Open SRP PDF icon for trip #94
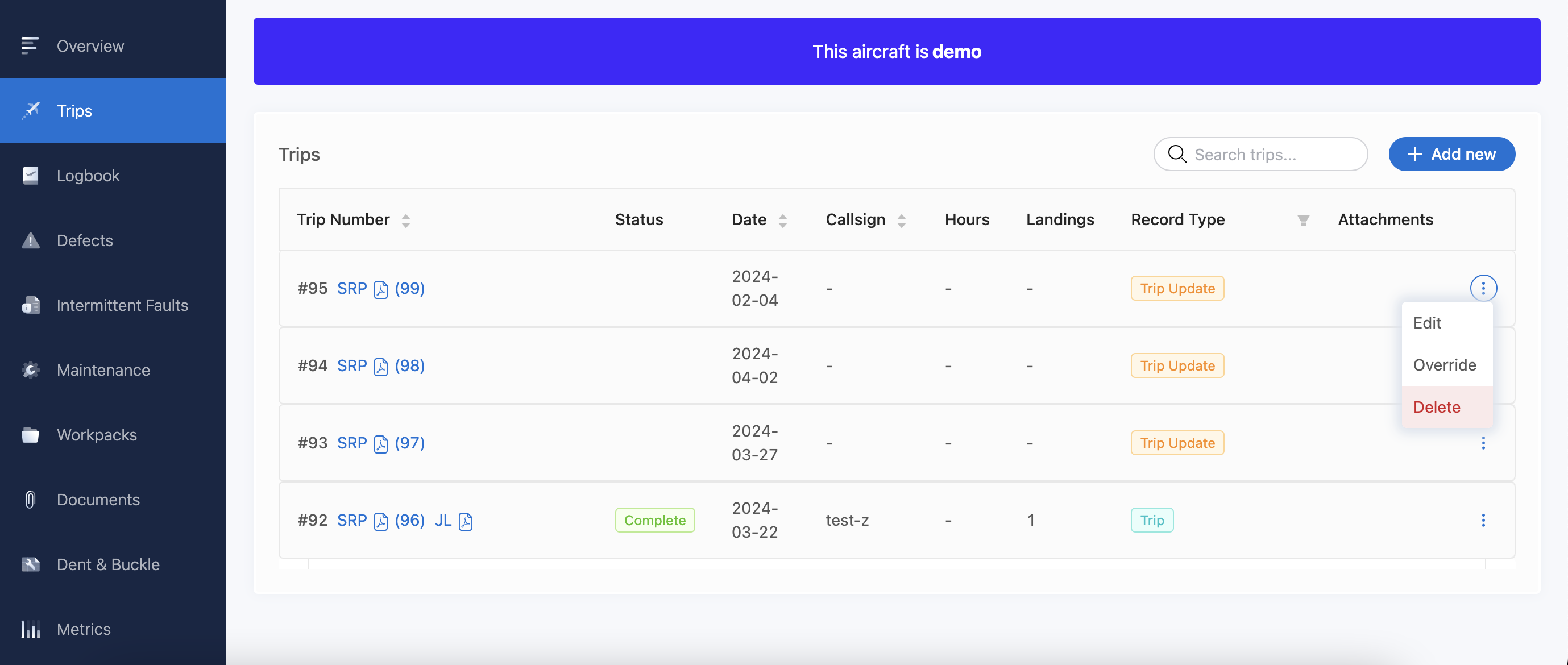 [380, 366]
